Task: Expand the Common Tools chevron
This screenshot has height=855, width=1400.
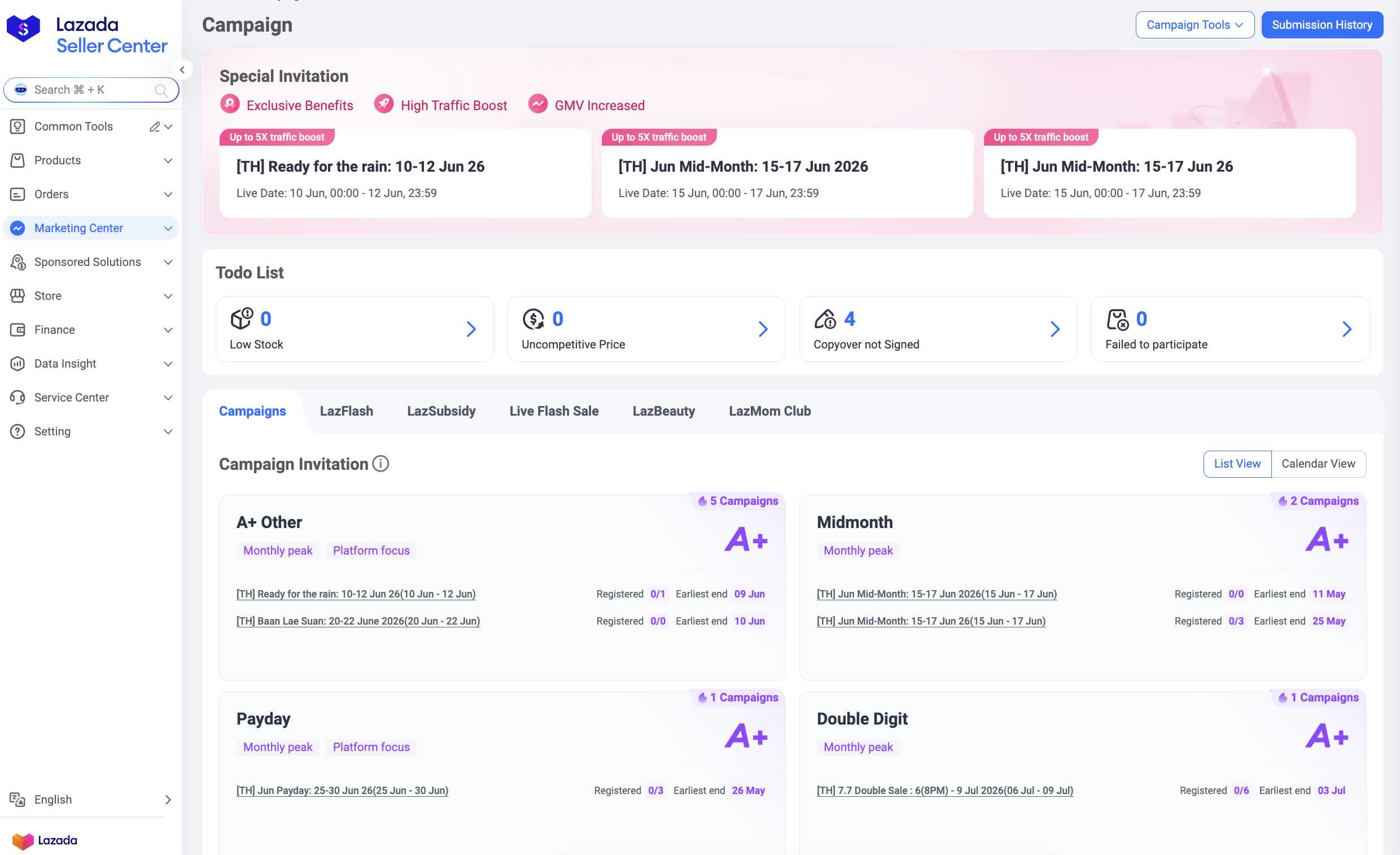Action: [x=168, y=126]
